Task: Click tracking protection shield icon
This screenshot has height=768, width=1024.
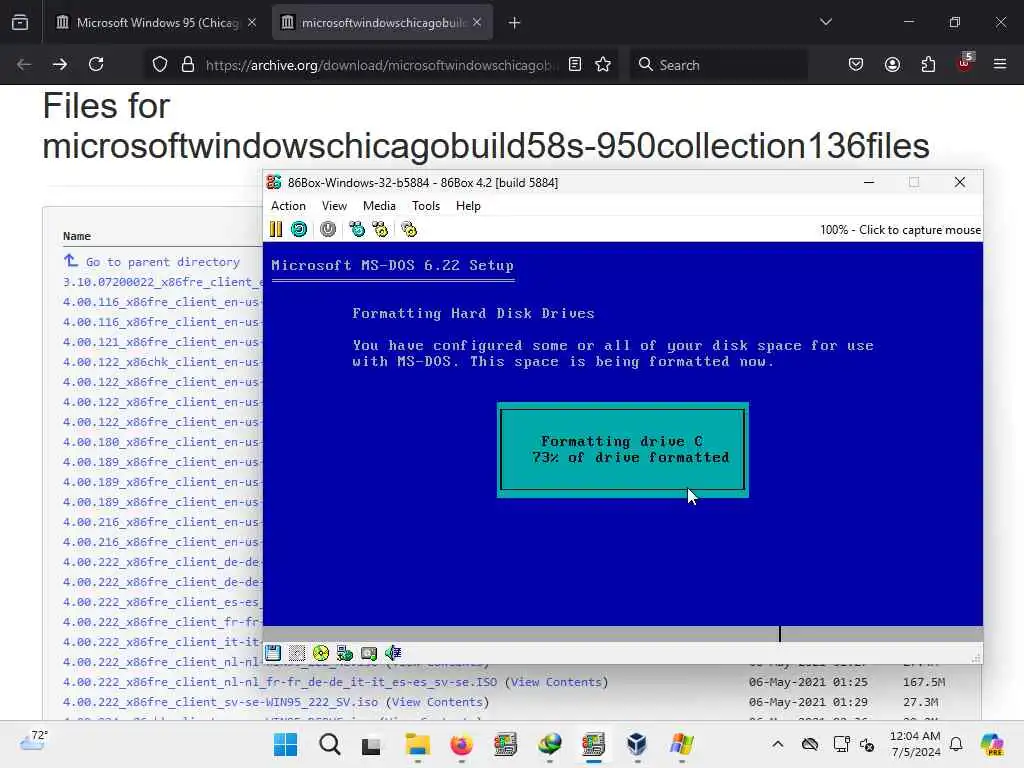Action: coord(160,65)
